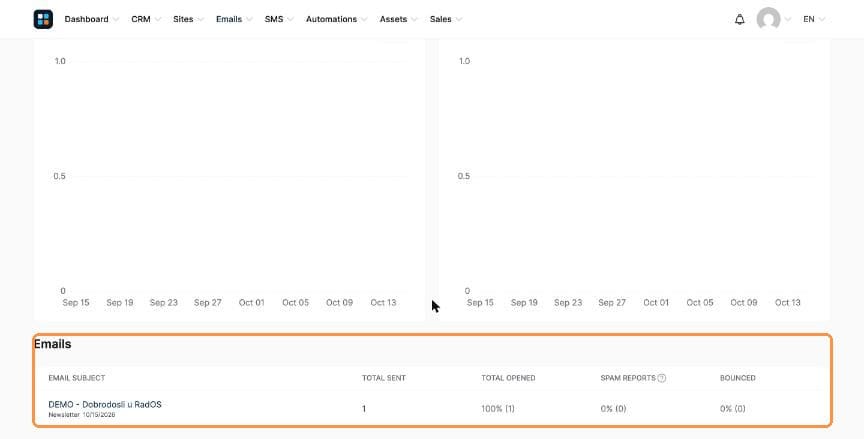Open the DEMO - Dobrodosli u RadOS email
The width and height of the screenshot is (864, 439).
pos(105,404)
